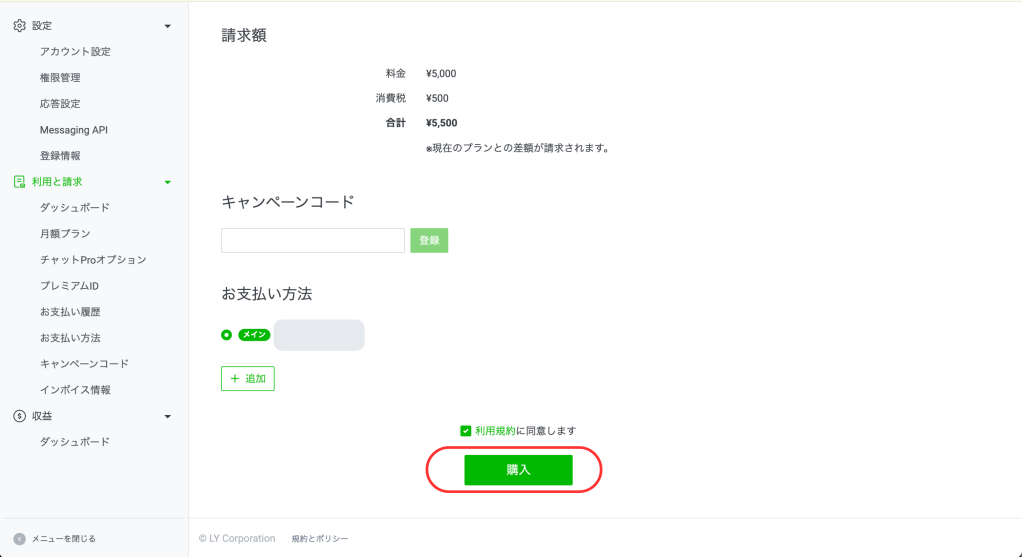Click the 収益 coin icon
This screenshot has width=1024, height=557.
pyautogui.click(x=19, y=416)
